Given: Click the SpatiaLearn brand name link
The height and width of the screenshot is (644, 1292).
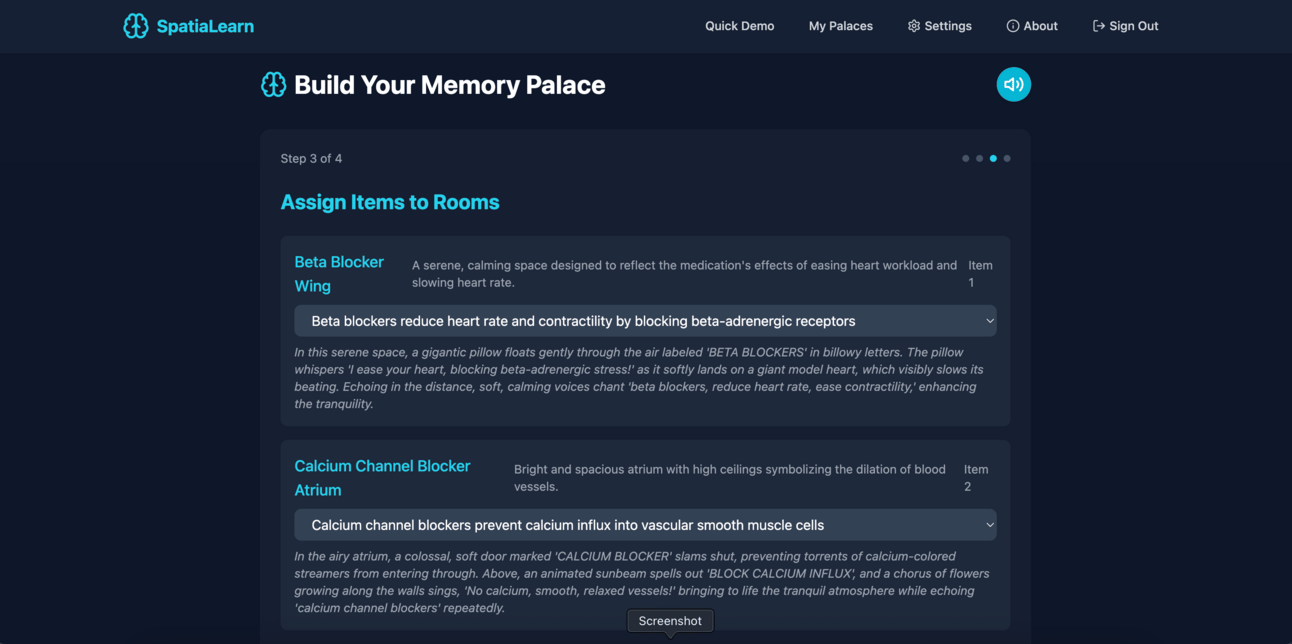Looking at the screenshot, I should tap(205, 26).
